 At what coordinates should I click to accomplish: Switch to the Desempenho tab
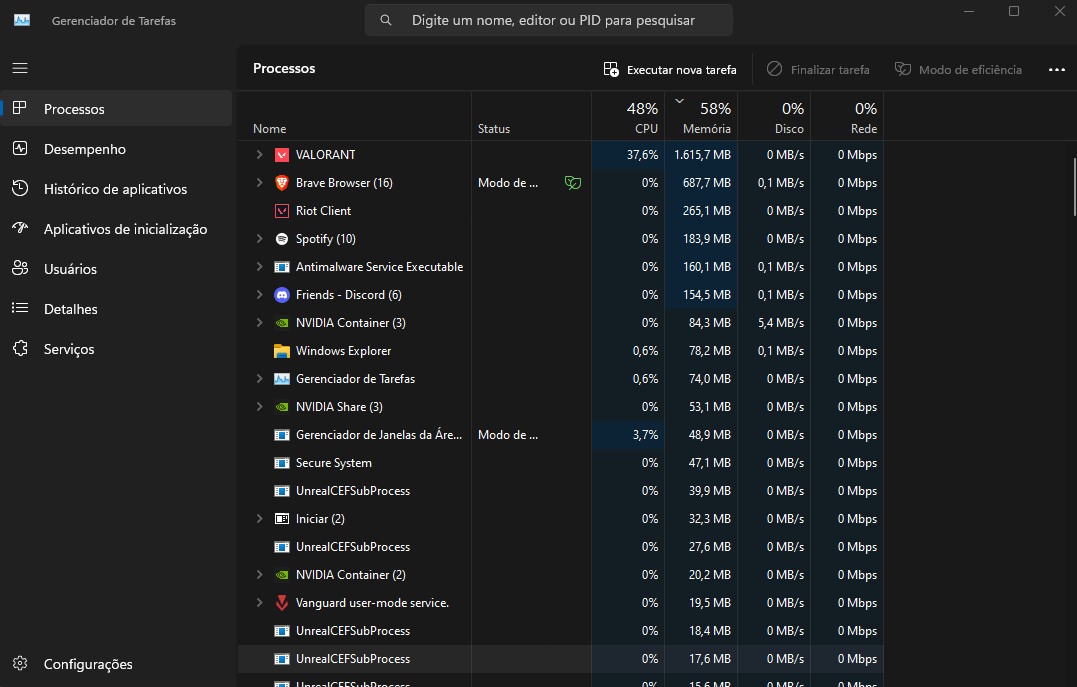point(117,148)
